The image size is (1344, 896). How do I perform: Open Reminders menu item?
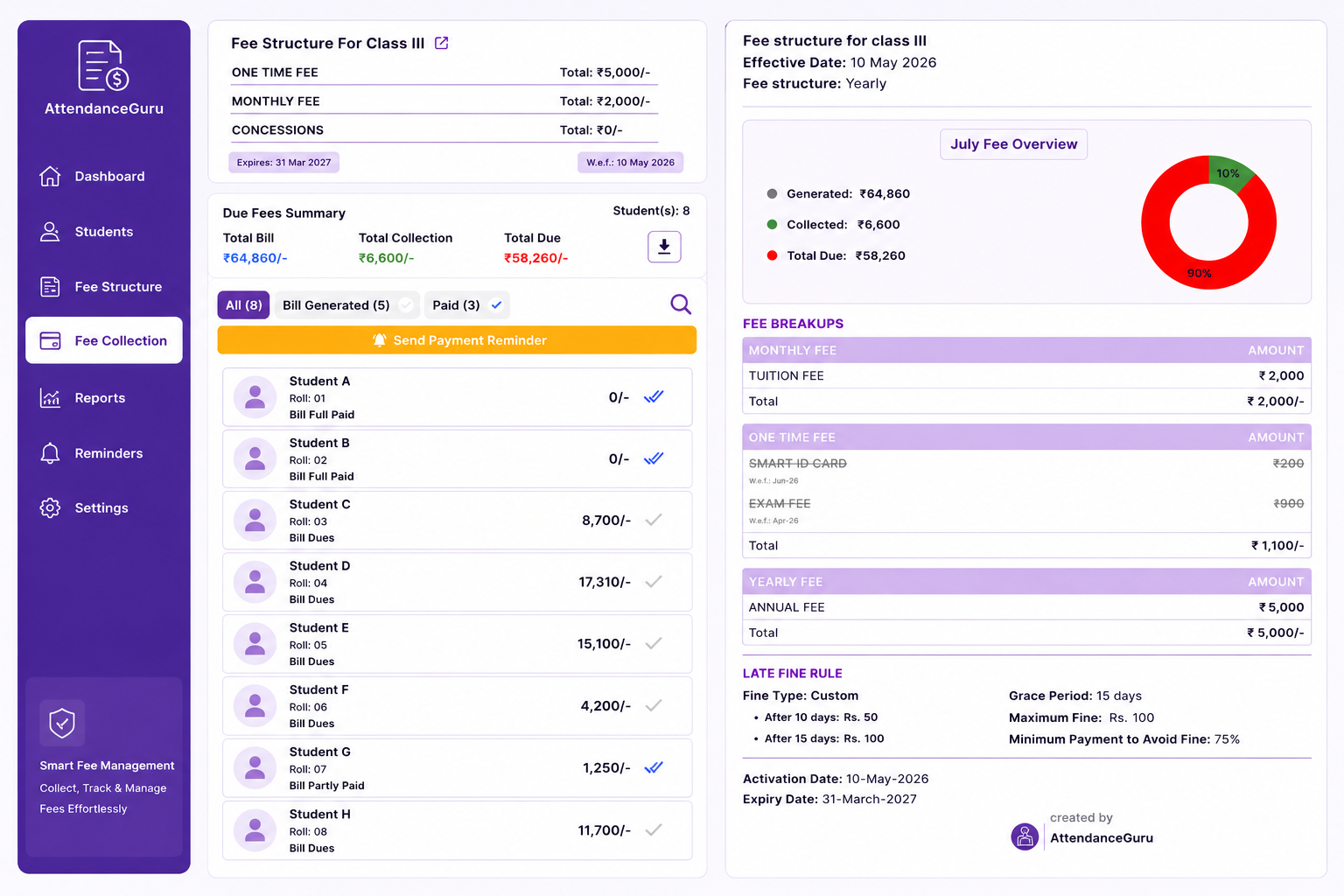[x=104, y=453]
